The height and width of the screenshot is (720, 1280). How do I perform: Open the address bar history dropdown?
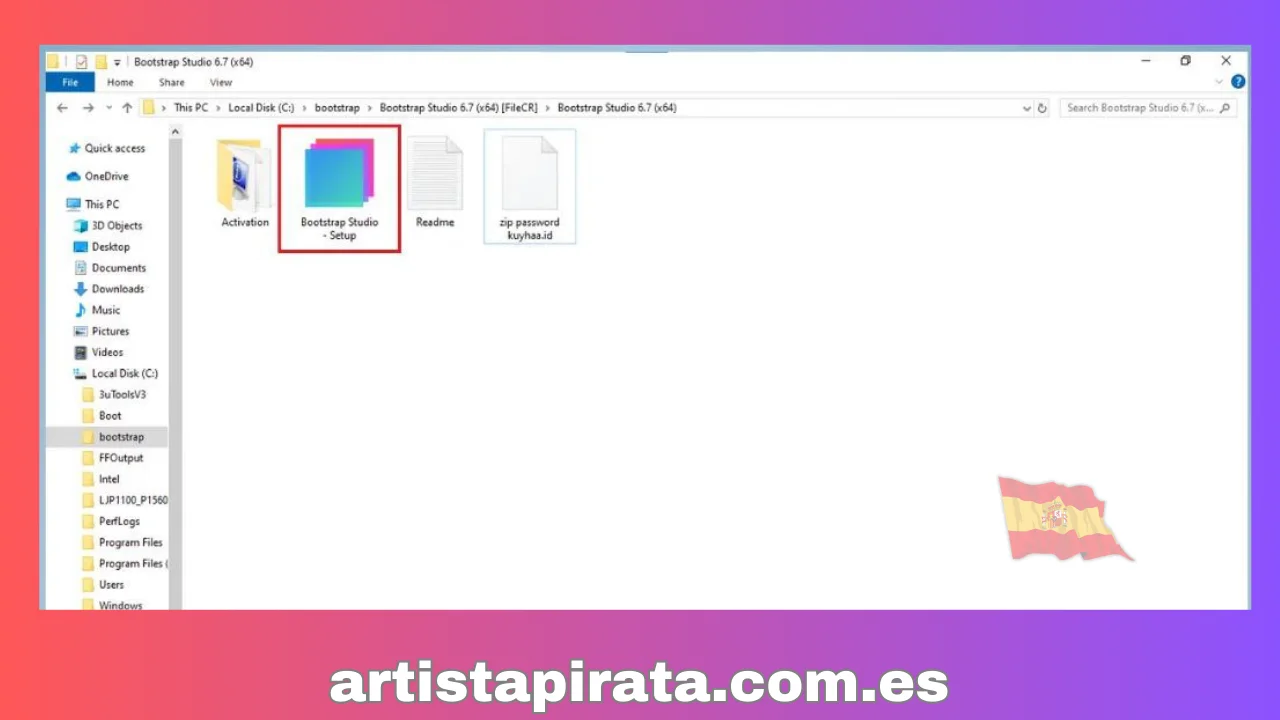coord(1027,108)
